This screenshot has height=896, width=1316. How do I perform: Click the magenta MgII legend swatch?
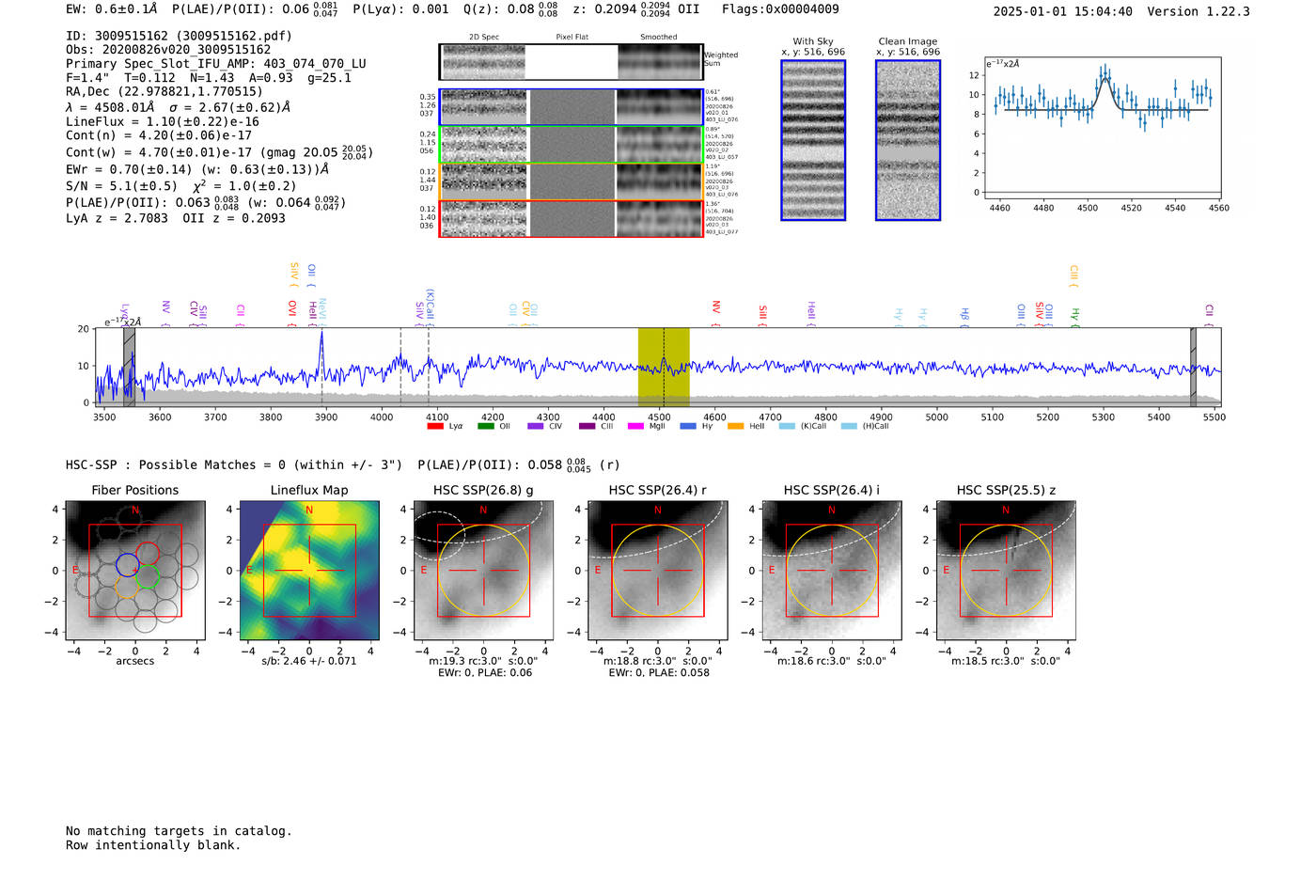coord(636,426)
